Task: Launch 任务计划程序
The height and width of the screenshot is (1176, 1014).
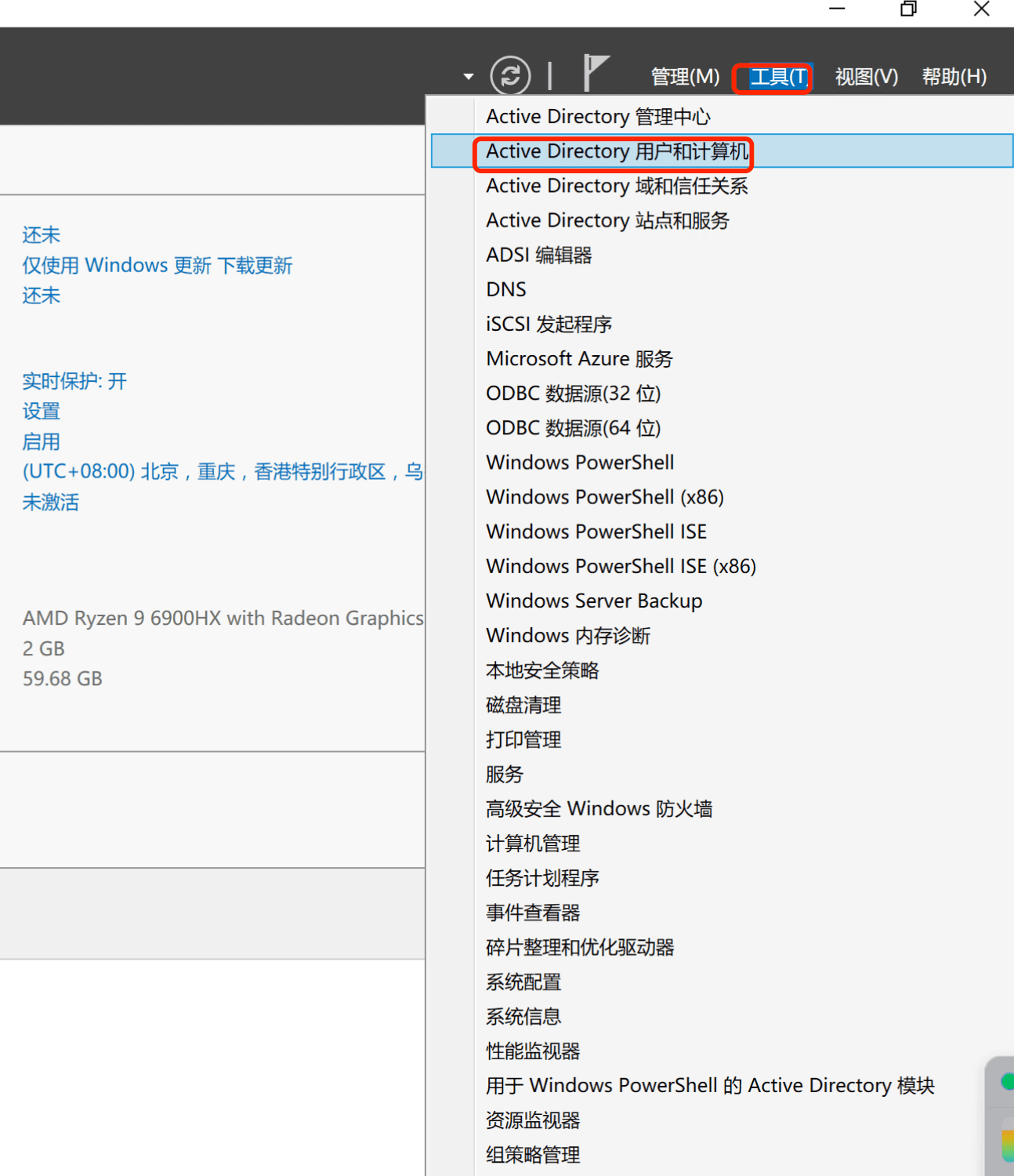Action: (542, 878)
